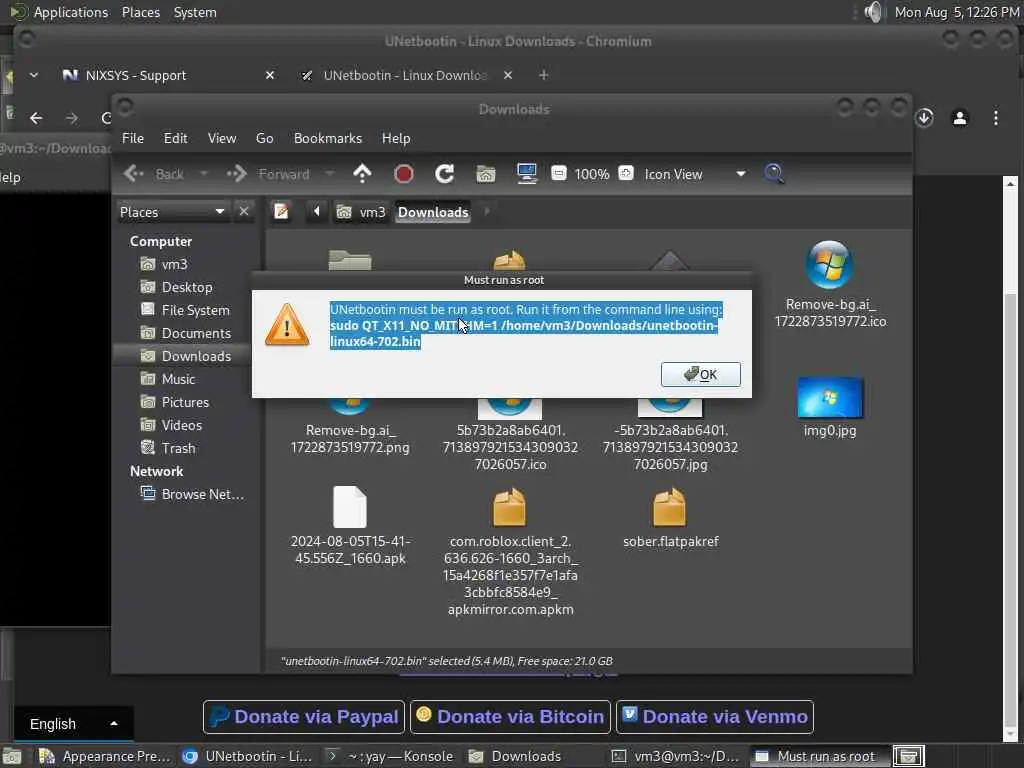Select the 2024-08-05T15-41 .apk file icon
Viewport: 1024px width, 768px height.
(349, 507)
